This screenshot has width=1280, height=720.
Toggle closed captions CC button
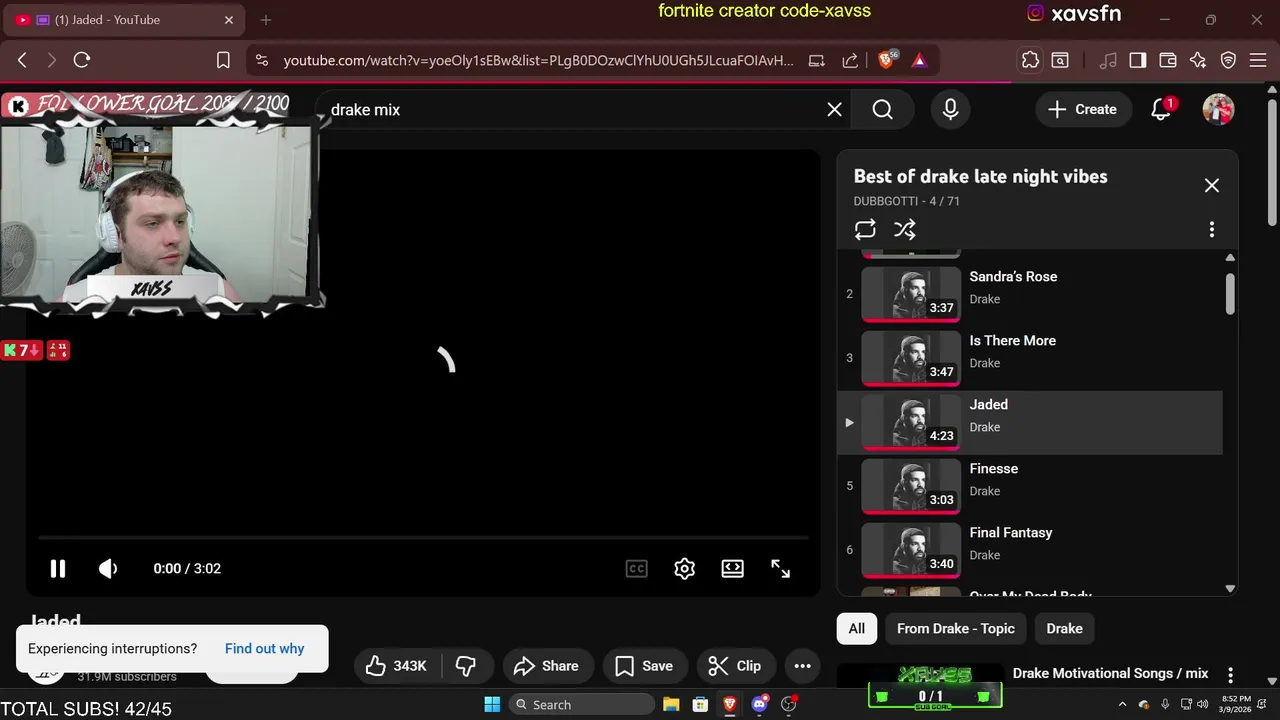pyautogui.click(x=636, y=568)
